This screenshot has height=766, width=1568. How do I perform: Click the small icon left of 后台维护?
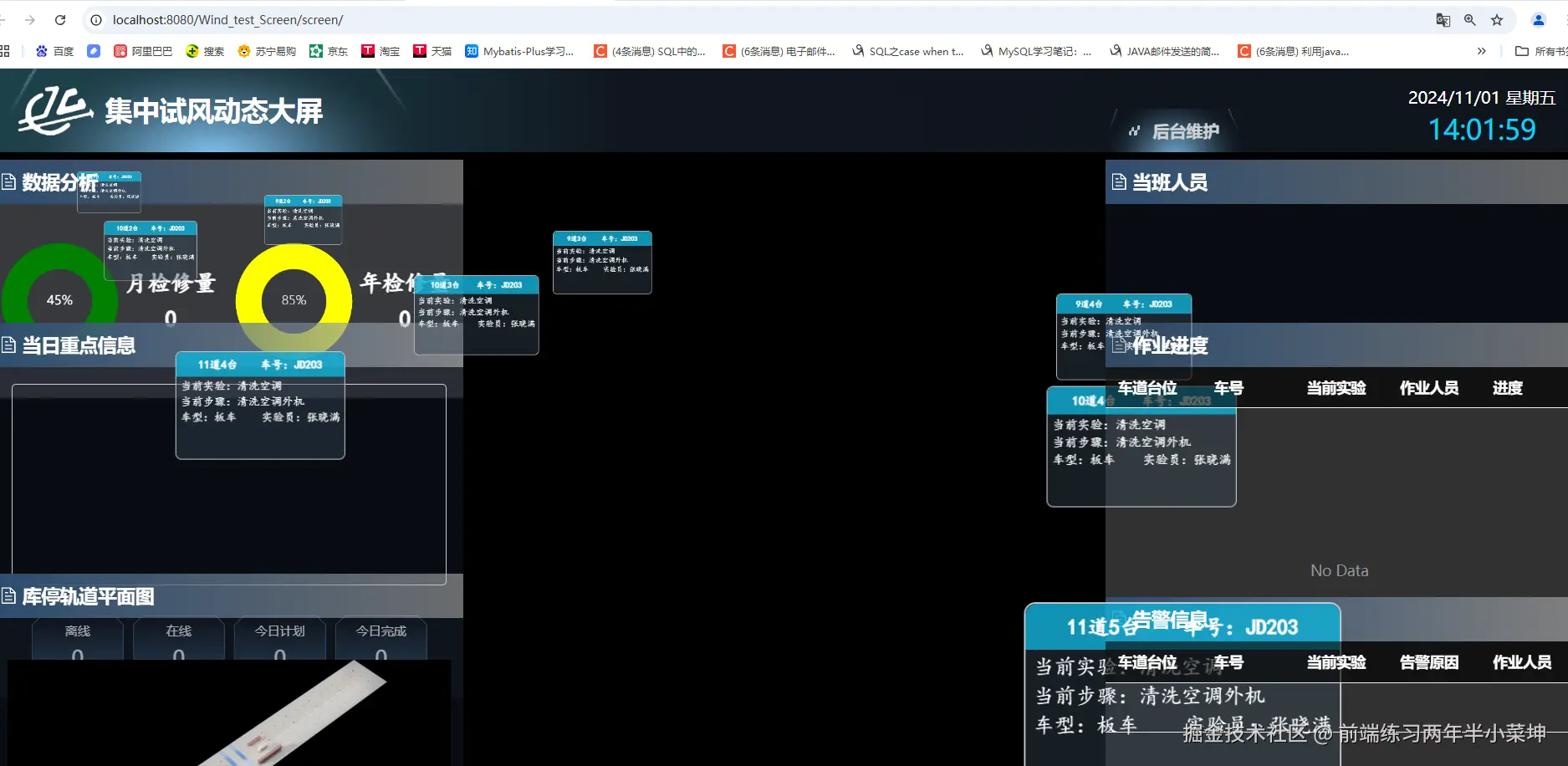click(x=1134, y=131)
